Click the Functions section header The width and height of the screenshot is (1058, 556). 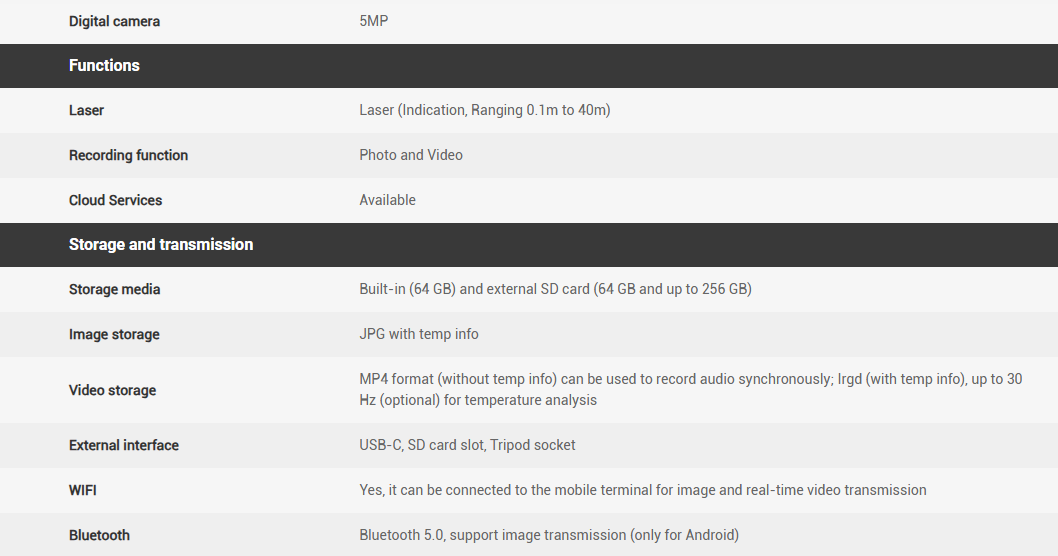(104, 66)
